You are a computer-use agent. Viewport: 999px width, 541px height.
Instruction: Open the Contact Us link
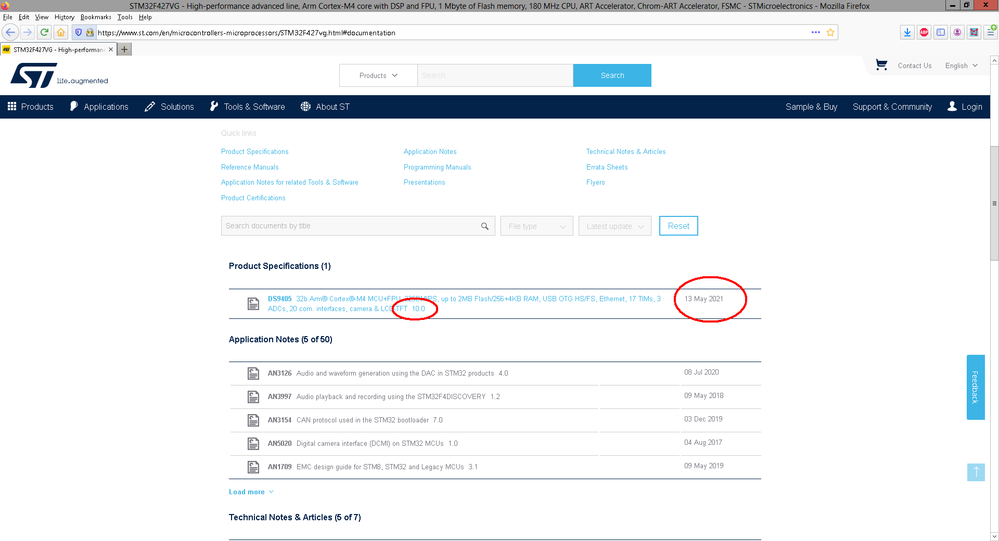(x=914, y=66)
